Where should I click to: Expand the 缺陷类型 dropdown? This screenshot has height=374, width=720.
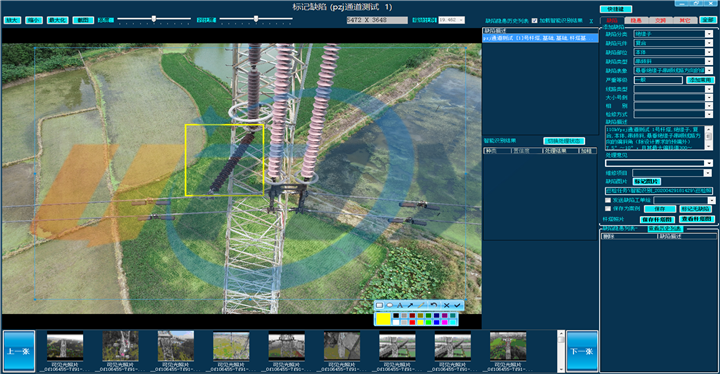click(x=673, y=61)
